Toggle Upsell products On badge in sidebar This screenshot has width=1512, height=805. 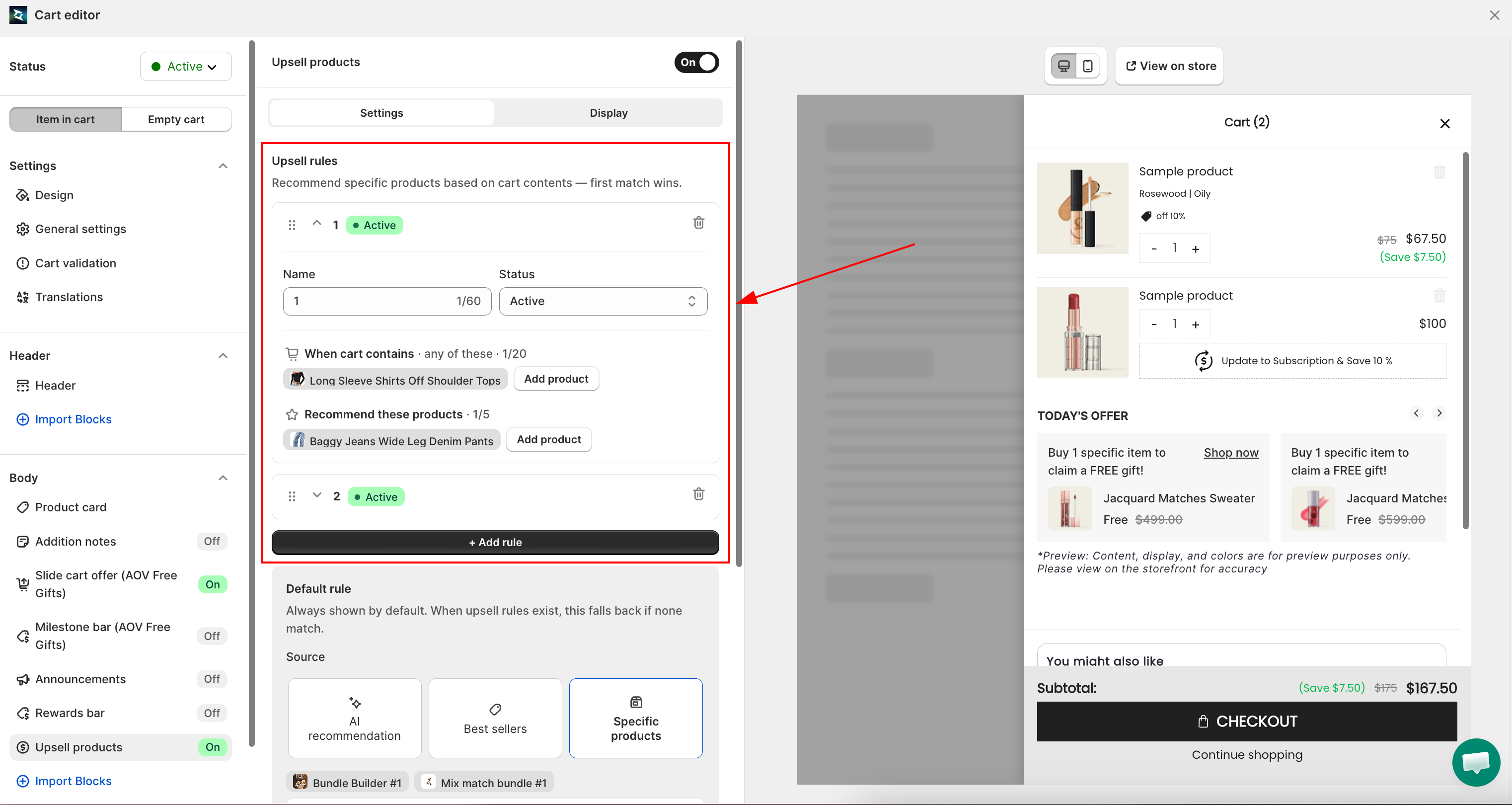tap(213, 747)
